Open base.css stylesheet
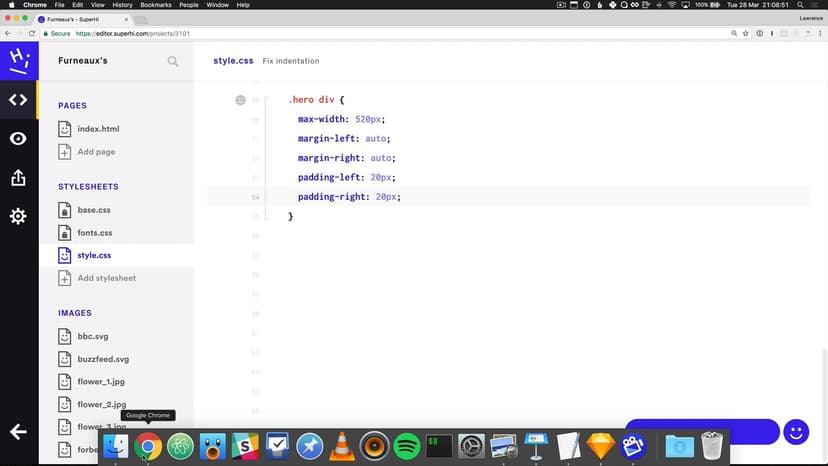 [94, 210]
